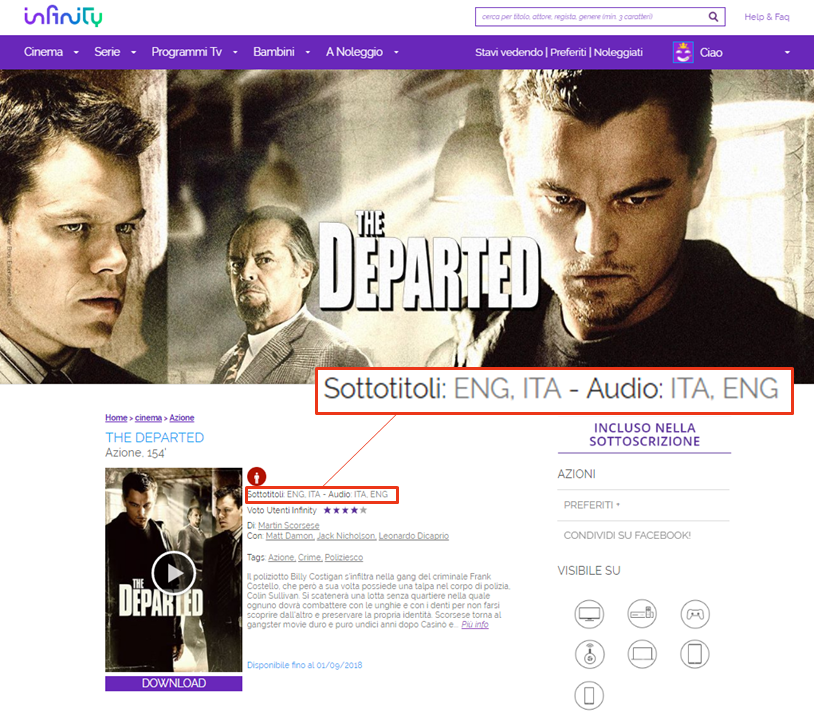Click the red age-rating icon
Image resolution: width=814 pixels, height=724 pixels.
coord(256,476)
